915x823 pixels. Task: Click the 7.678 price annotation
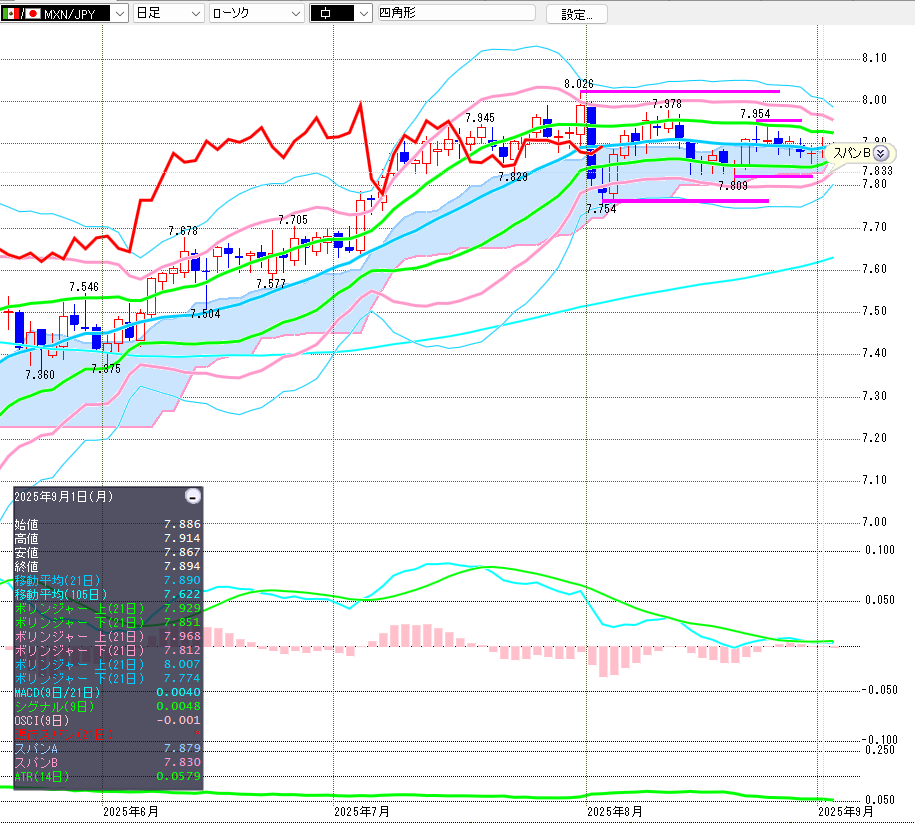pos(183,231)
